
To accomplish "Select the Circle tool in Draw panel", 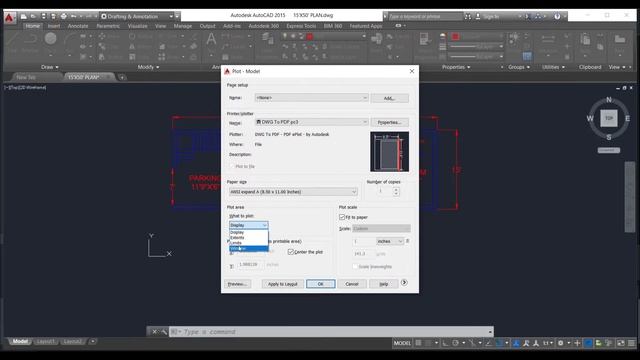I will 51,39.
